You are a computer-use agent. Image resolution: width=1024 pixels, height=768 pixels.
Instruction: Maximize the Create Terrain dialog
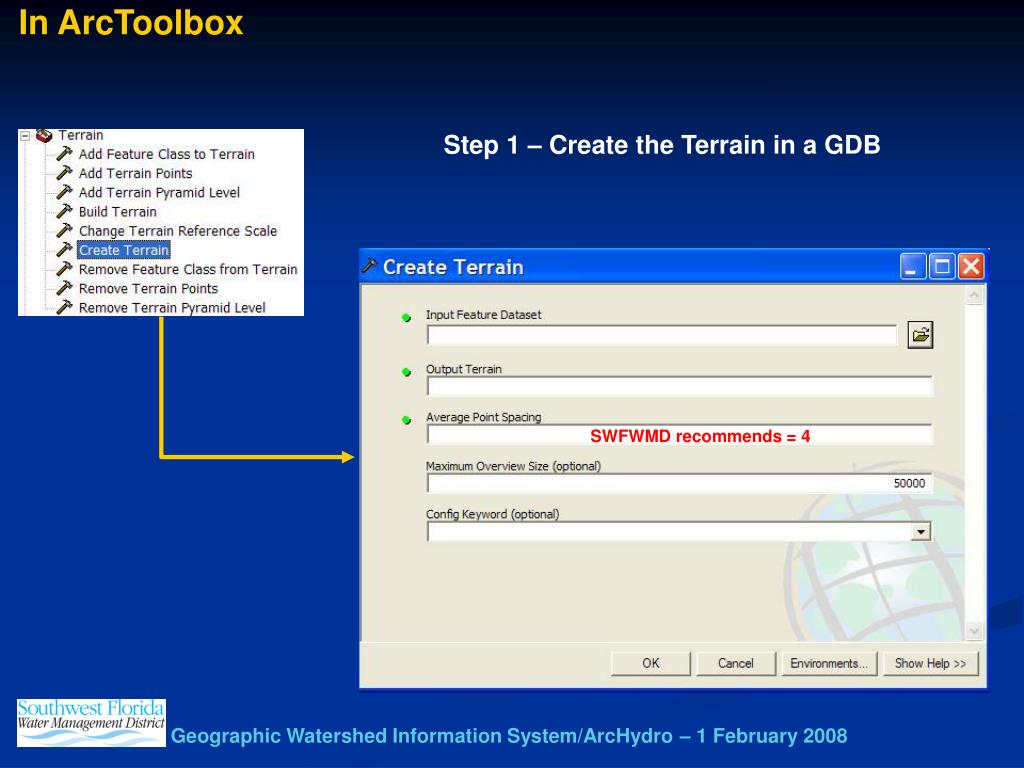pos(942,266)
